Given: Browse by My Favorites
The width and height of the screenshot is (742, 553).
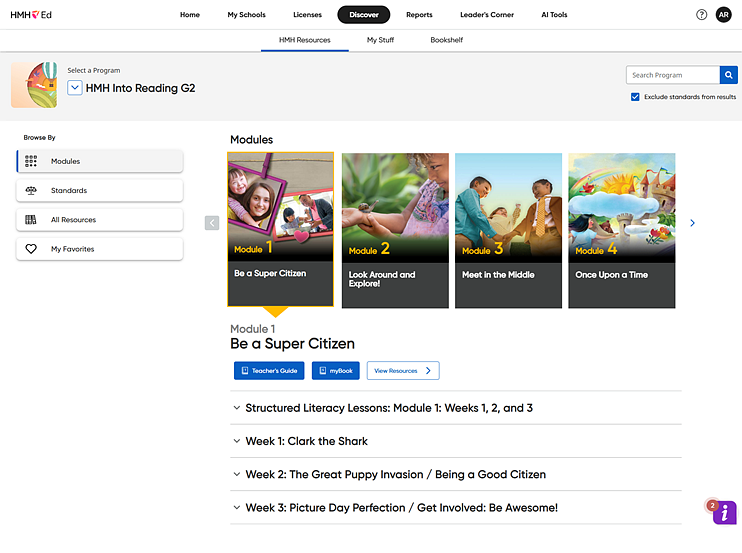Looking at the screenshot, I should point(100,249).
